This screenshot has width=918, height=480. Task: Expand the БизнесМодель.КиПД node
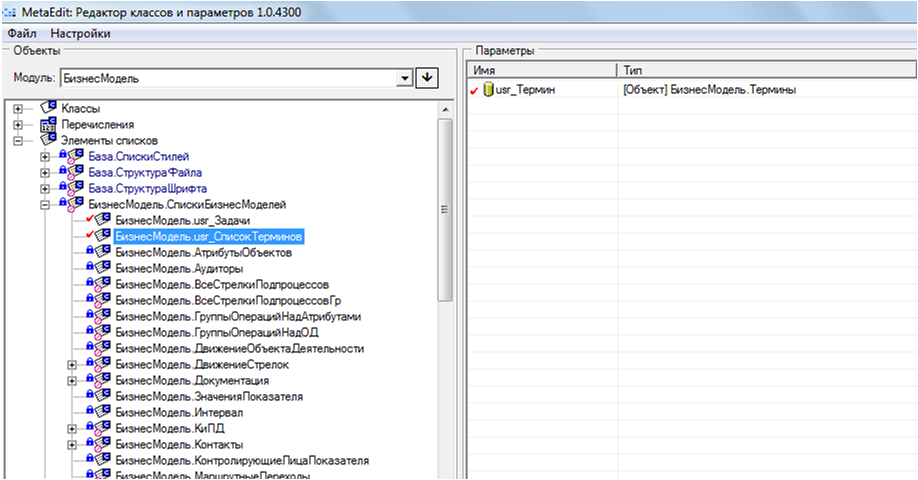tap(72, 429)
